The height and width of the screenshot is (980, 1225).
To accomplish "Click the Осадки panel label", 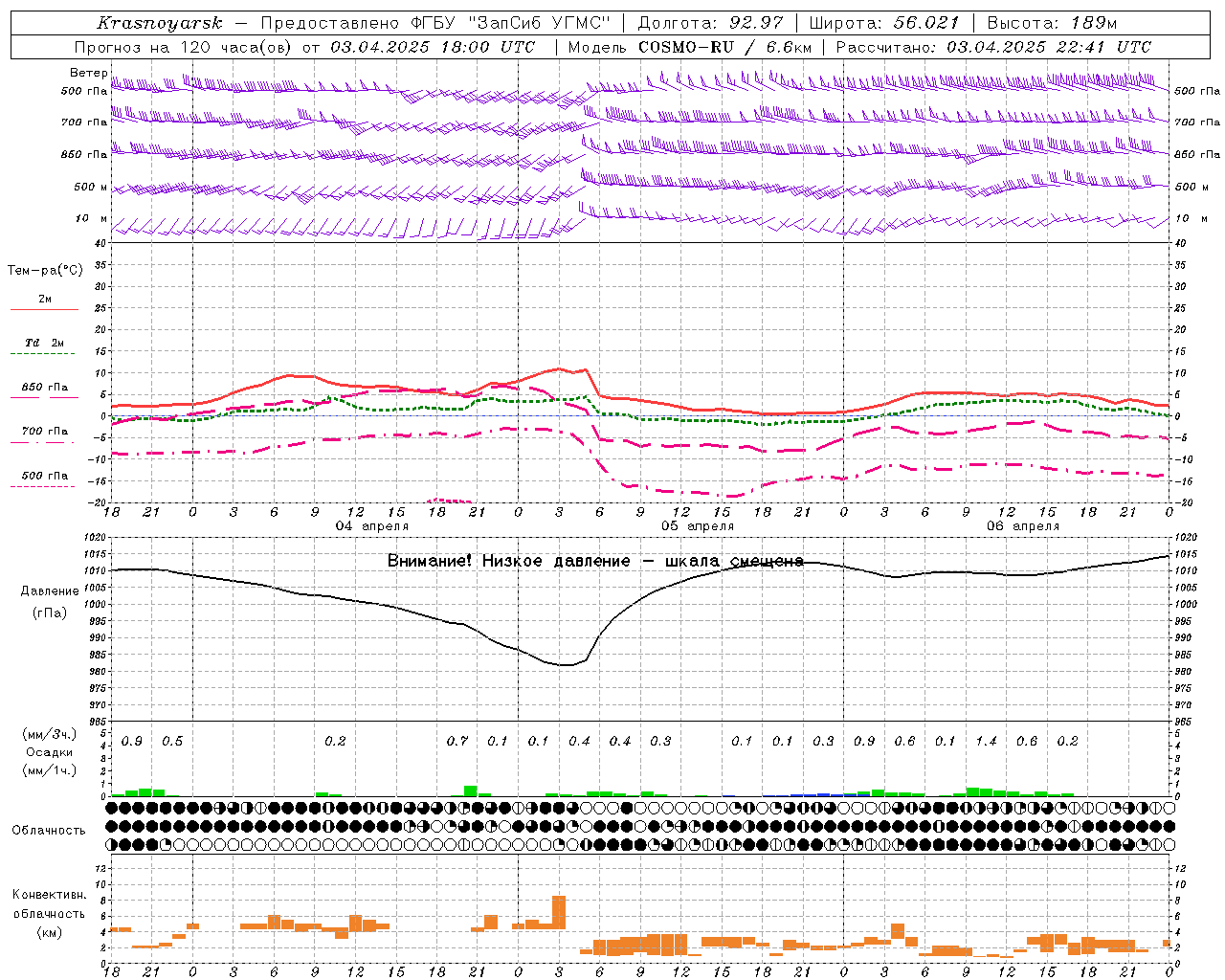I will coord(49,752).
